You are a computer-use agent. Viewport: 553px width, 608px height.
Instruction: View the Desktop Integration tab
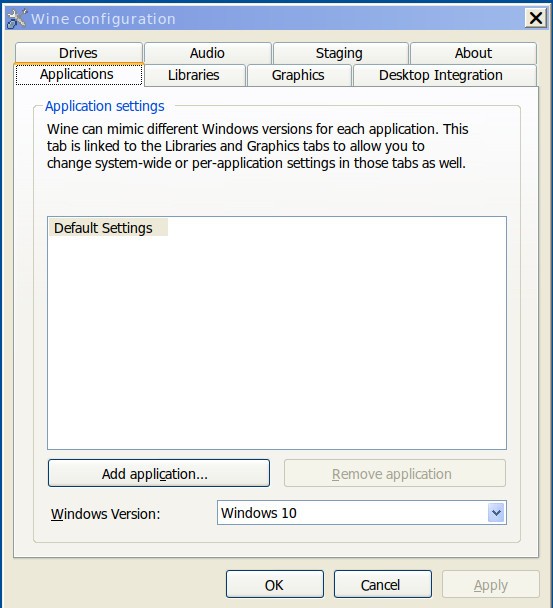coord(441,75)
